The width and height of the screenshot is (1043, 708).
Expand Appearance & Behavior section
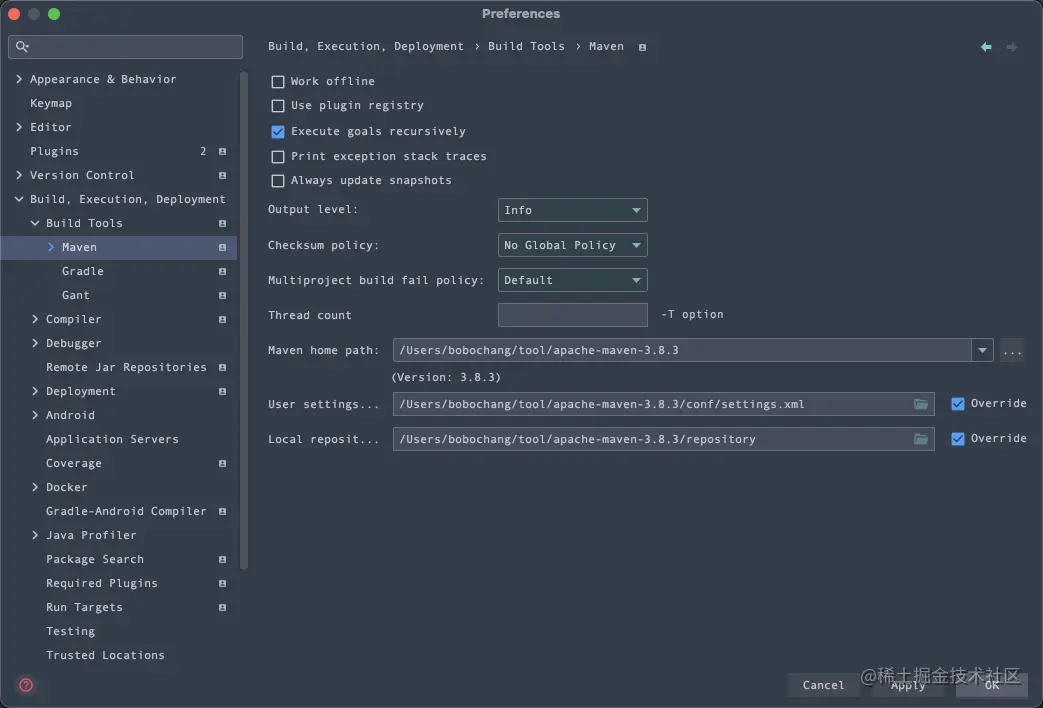(19, 79)
